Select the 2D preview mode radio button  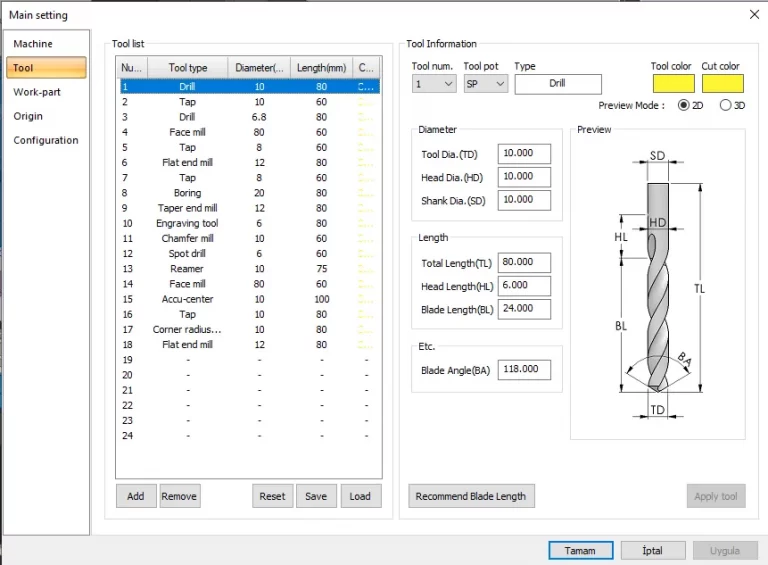click(684, 106)
